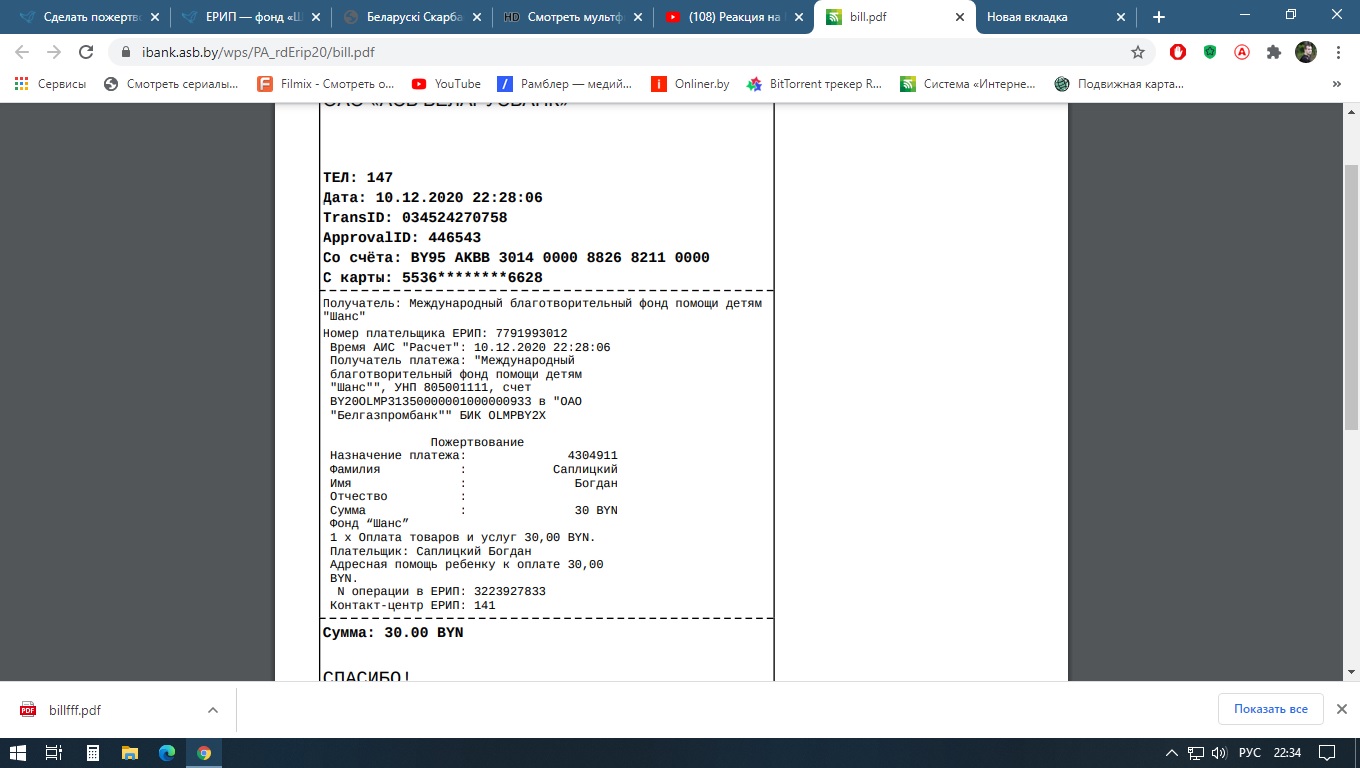The height and width of the screenshot is (768, 1360).
Task: Open the Adobe Acrobat extension icon
Action: coord(1242,52)
